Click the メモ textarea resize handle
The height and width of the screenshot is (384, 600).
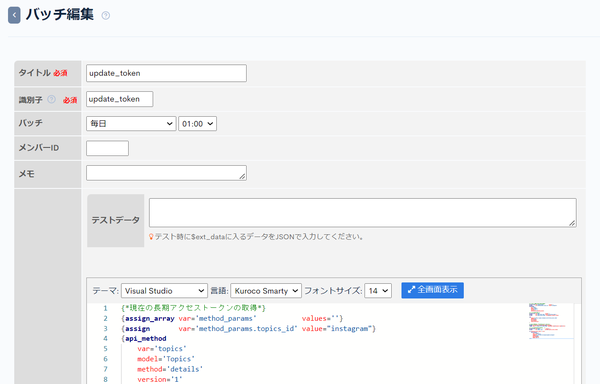(243, 176)
